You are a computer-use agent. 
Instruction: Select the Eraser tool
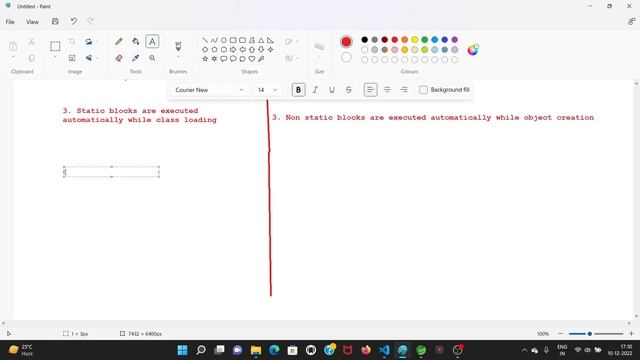click(119, 58)
